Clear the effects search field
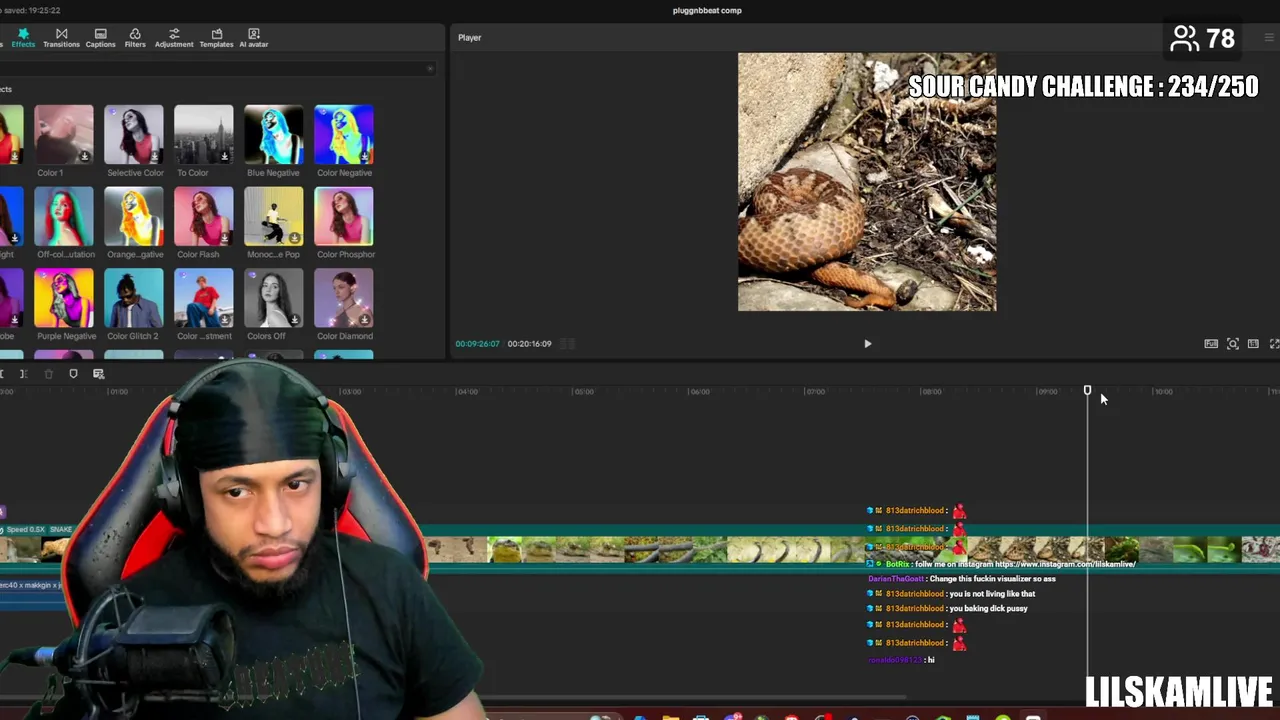The width and height of the screenshot is (1280, 720). pos(430,69)
